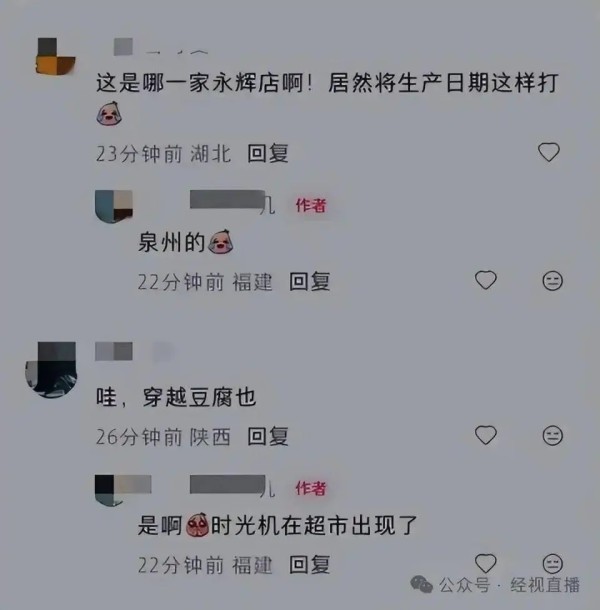Like the author's reply '泉州的'
The height and width of the screenshot is (610, 600).
[486, 280]
